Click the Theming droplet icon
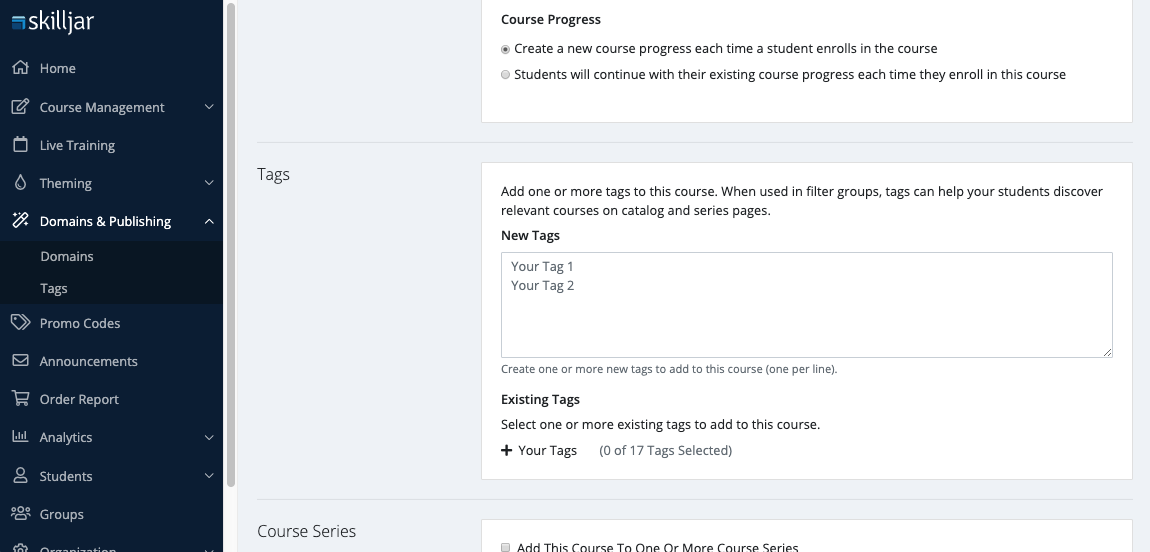Image resolution: width=1150 pixels, height=552 pixels. pyautogui.click(x=20, y=183)
